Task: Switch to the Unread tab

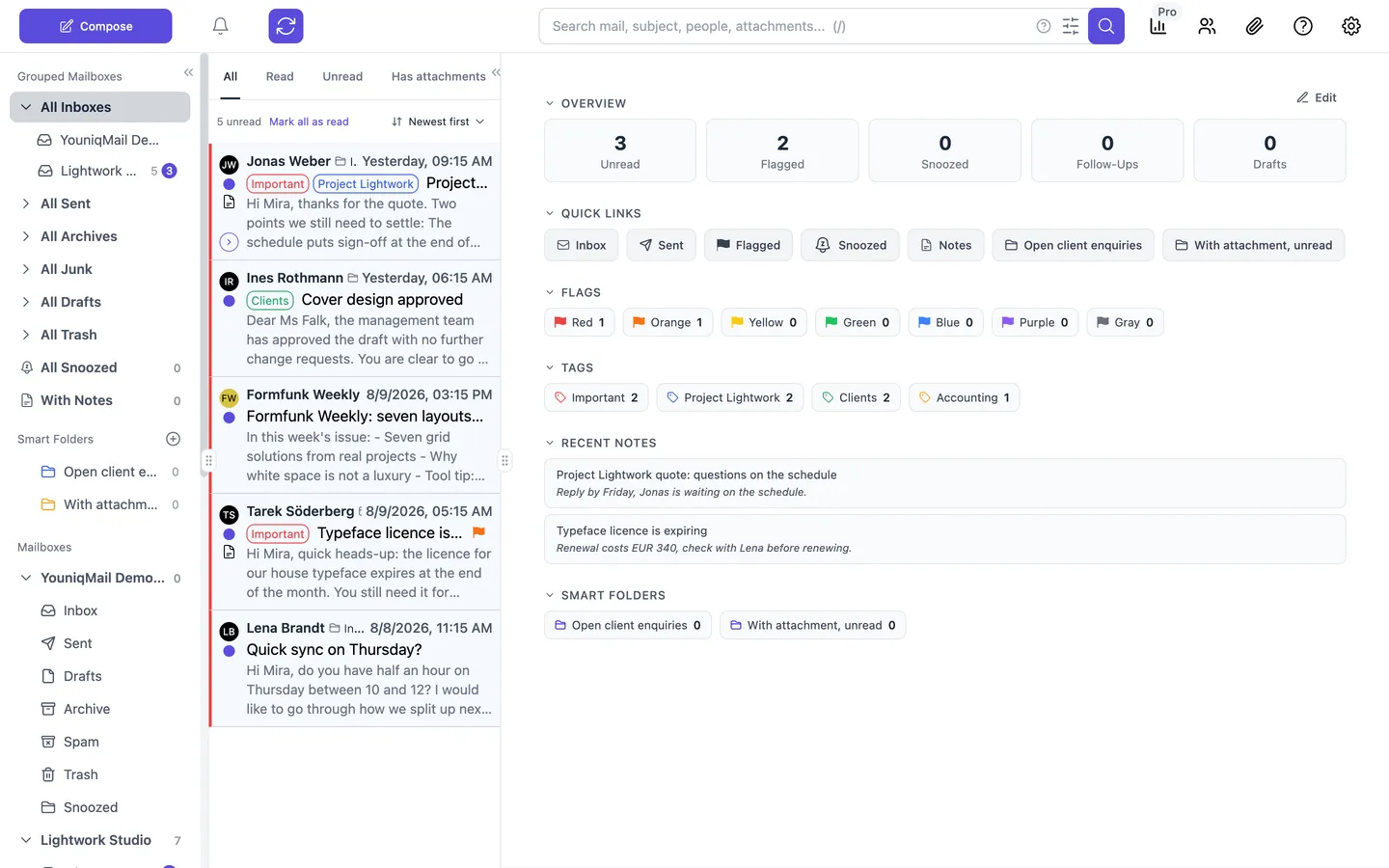Action: pyautogui.click(x=342, y=76)
